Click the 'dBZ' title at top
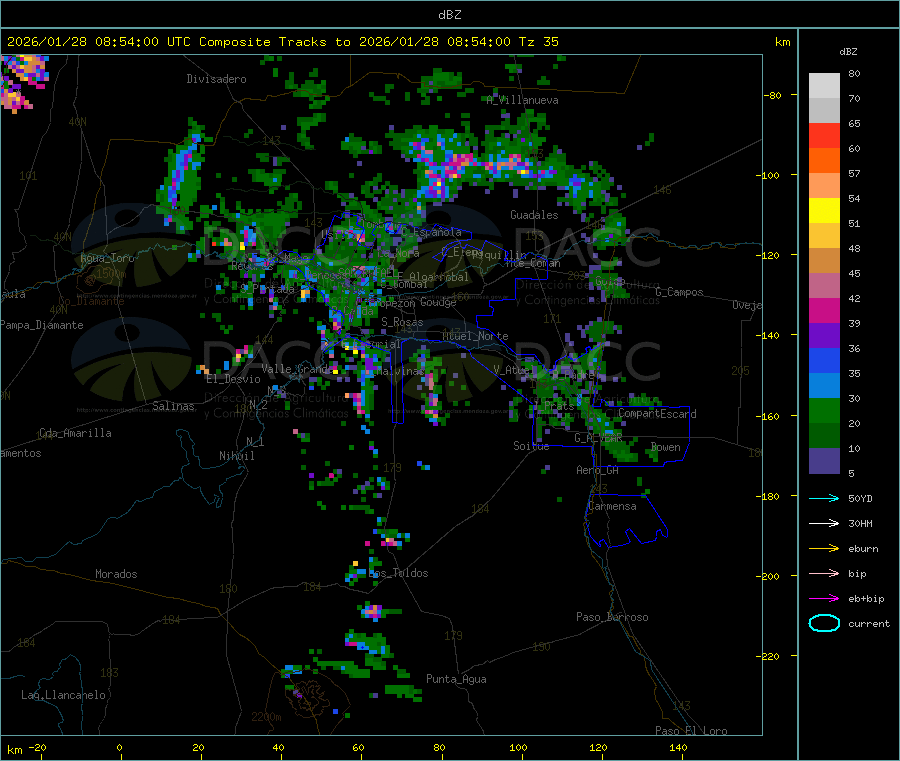 pos(449,15)
